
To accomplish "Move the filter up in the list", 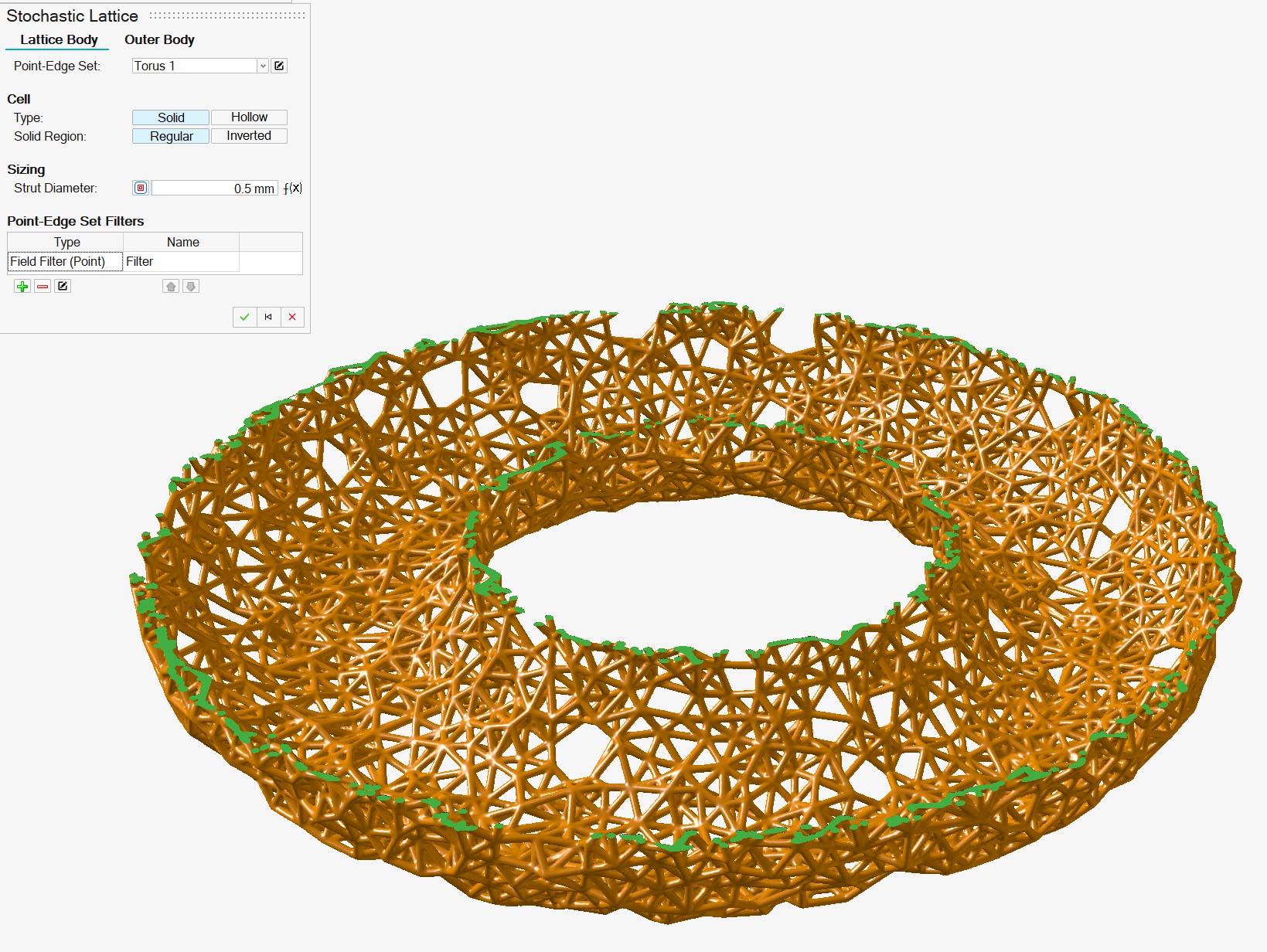I will (171, 287).
